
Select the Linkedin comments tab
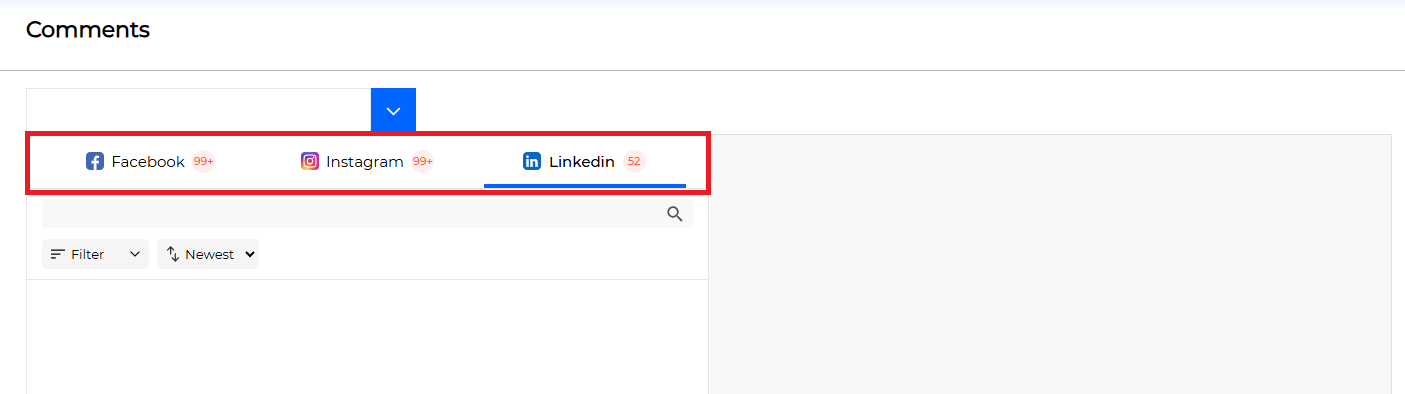click(x=585, y=161)
